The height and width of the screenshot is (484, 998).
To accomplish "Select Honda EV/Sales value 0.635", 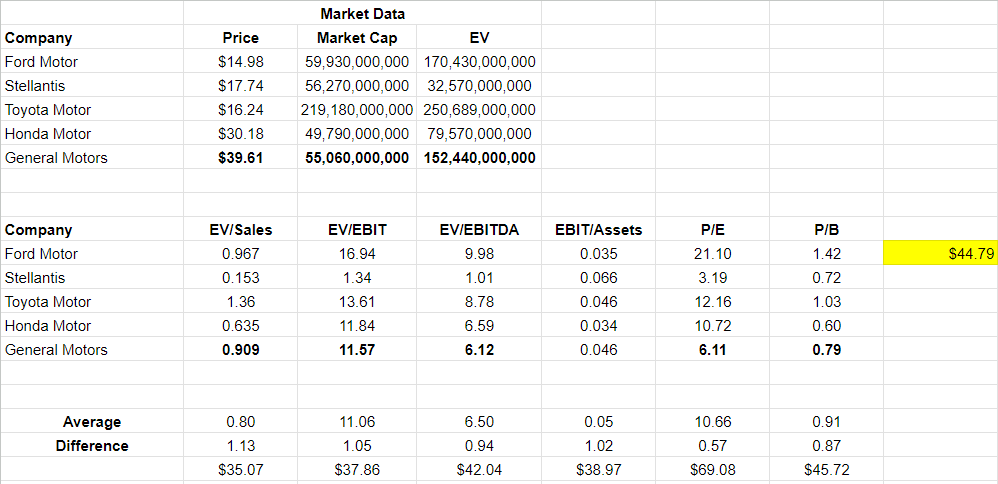I will point(241,326).
